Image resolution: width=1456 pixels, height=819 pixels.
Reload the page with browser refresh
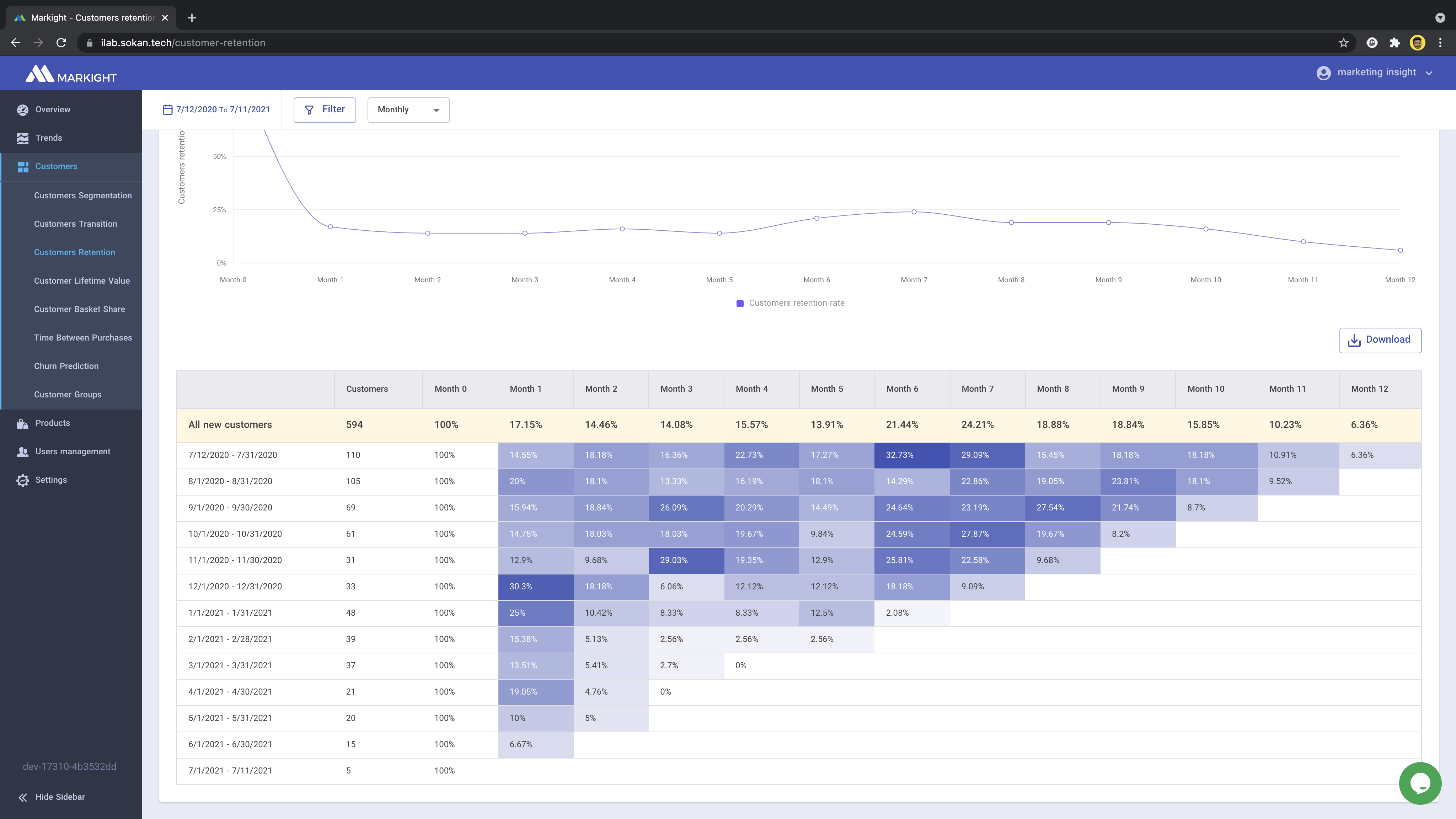tap(61, 43)
